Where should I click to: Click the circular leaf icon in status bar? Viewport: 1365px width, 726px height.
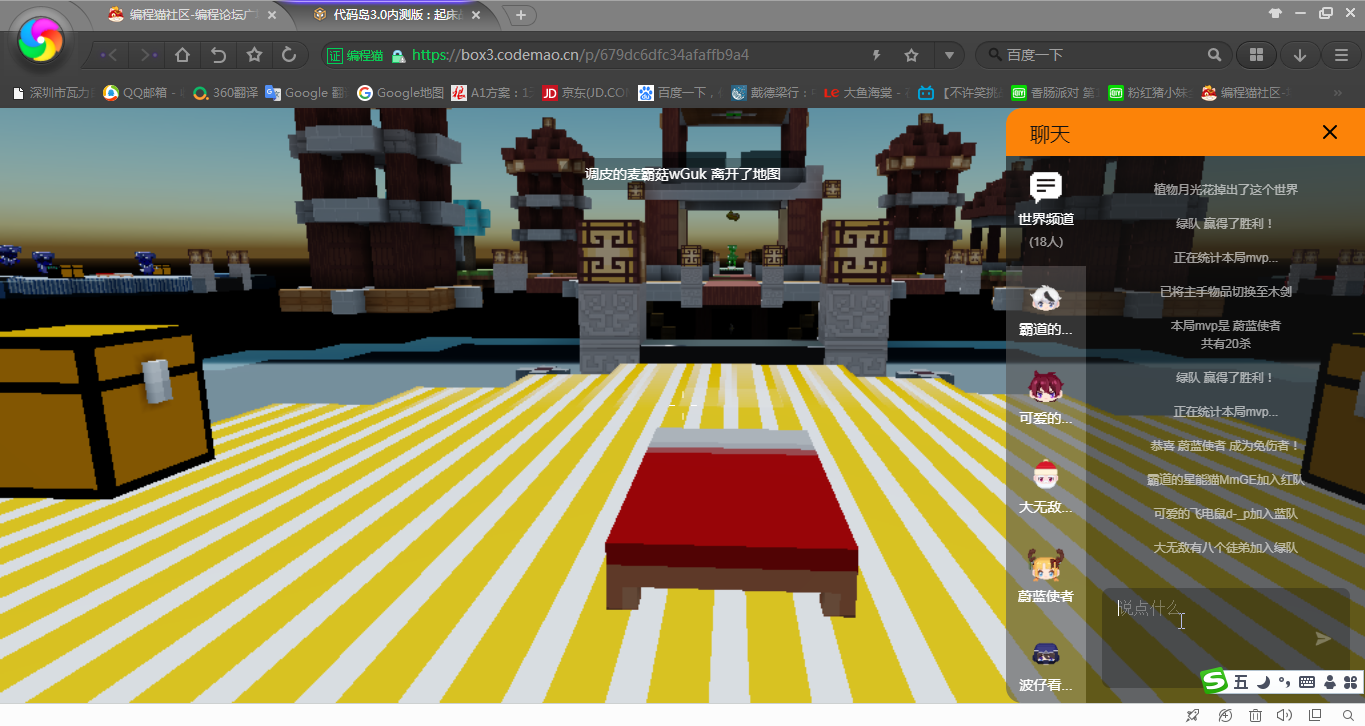[x=1225, y=715]
